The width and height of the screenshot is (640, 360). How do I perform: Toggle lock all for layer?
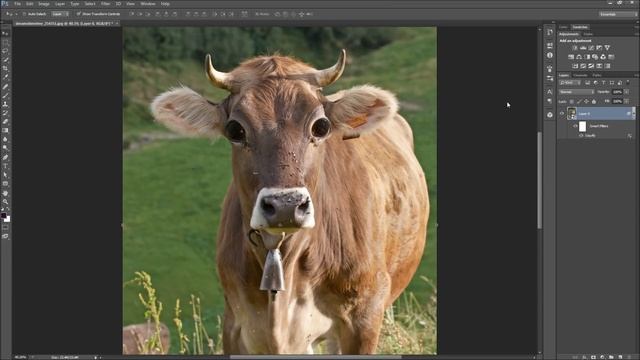[594, 101]
